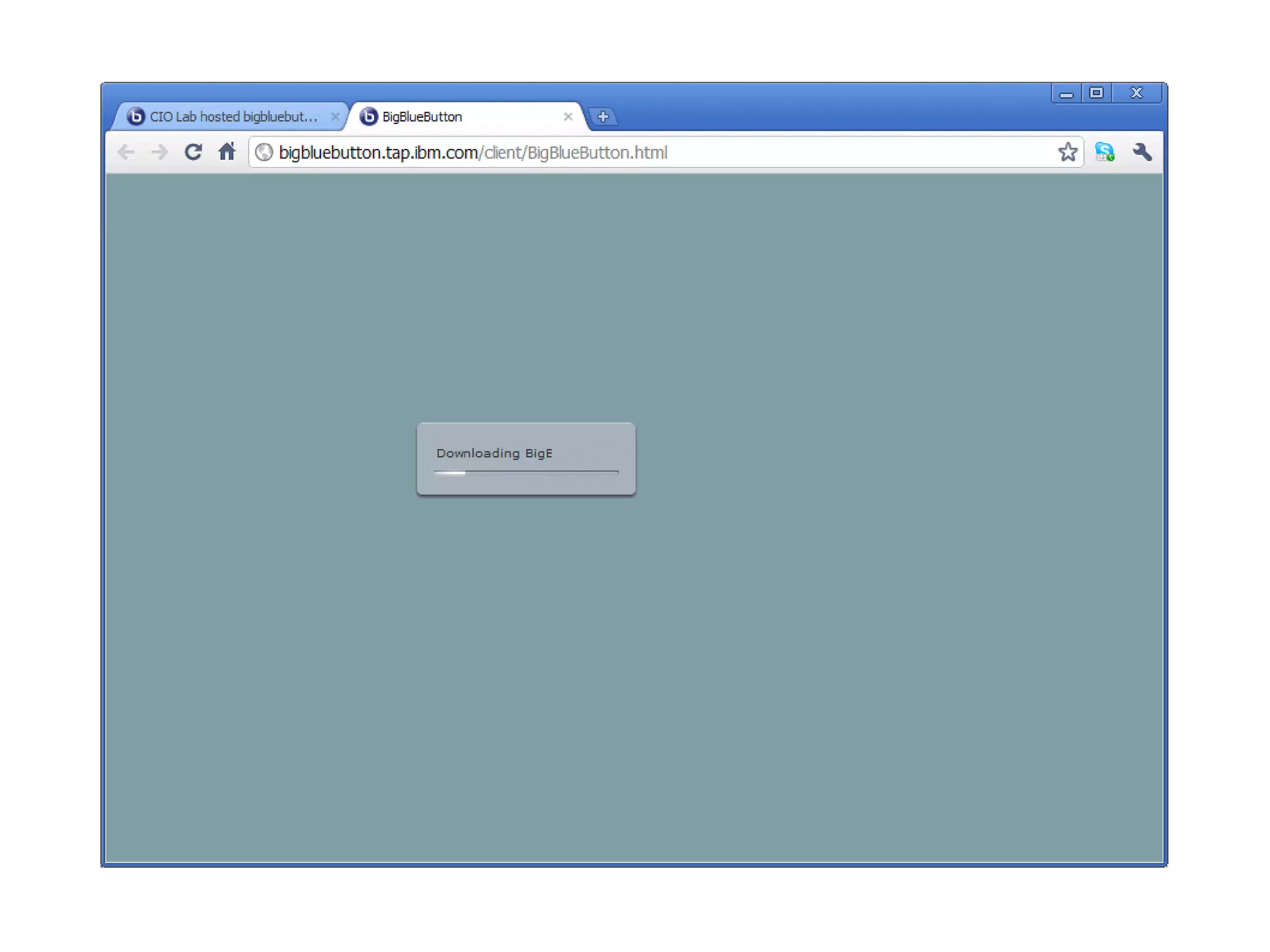
Task: Click the BigBlueButton tab favicon
Action: coord(369,117)
